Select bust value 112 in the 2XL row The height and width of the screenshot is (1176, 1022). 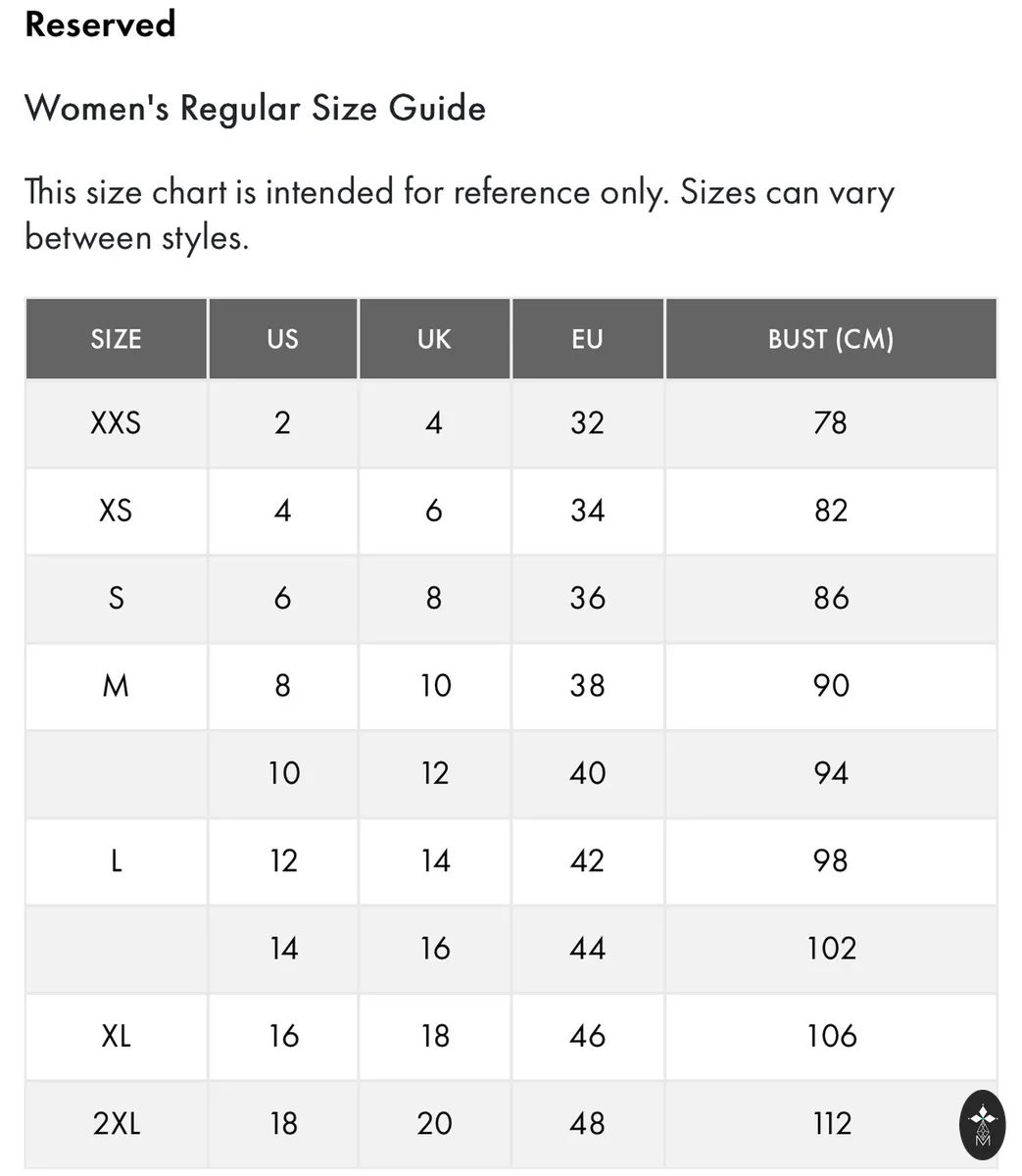(x=831, y=1124)
